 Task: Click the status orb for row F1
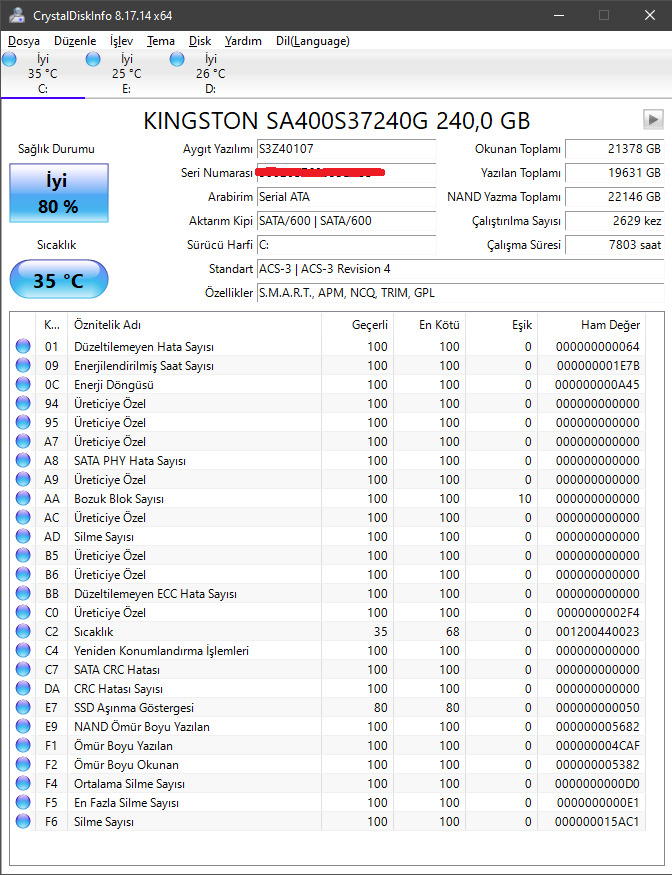23,746
